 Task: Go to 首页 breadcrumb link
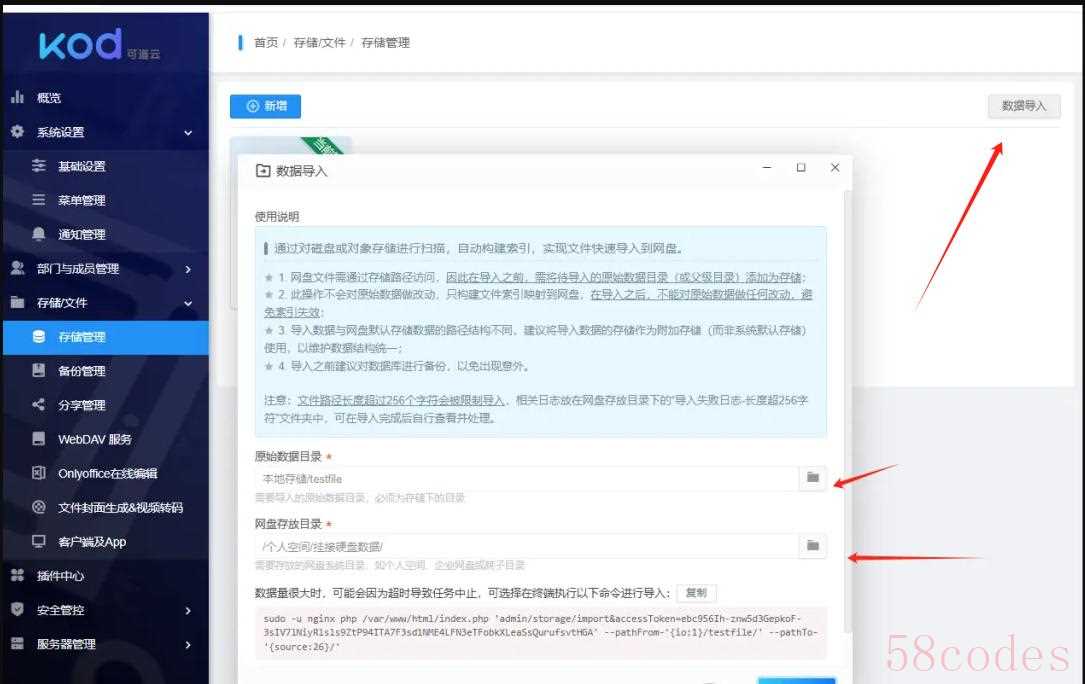coord(266,42)
